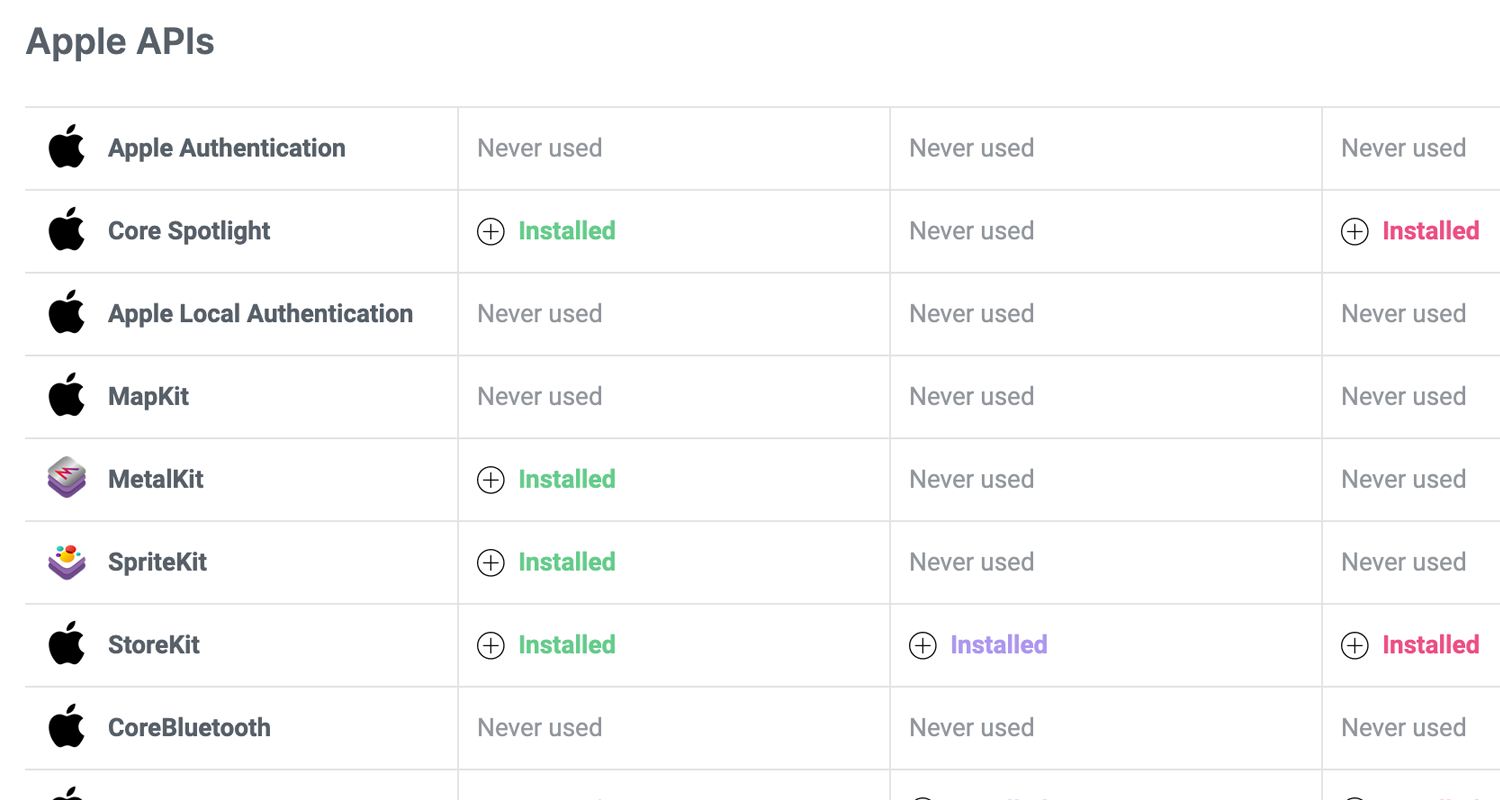Expand plus circle by pink Installed, StoreKit
Viewport: 1500px width, 800px height.
click(x=1355, y=646)
